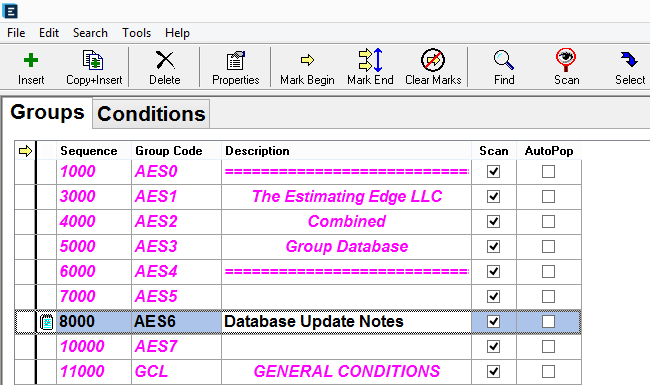Viewport: 650px width, 385px height.
Task: Click the Scan column header
Action: [x=494, y=151]
